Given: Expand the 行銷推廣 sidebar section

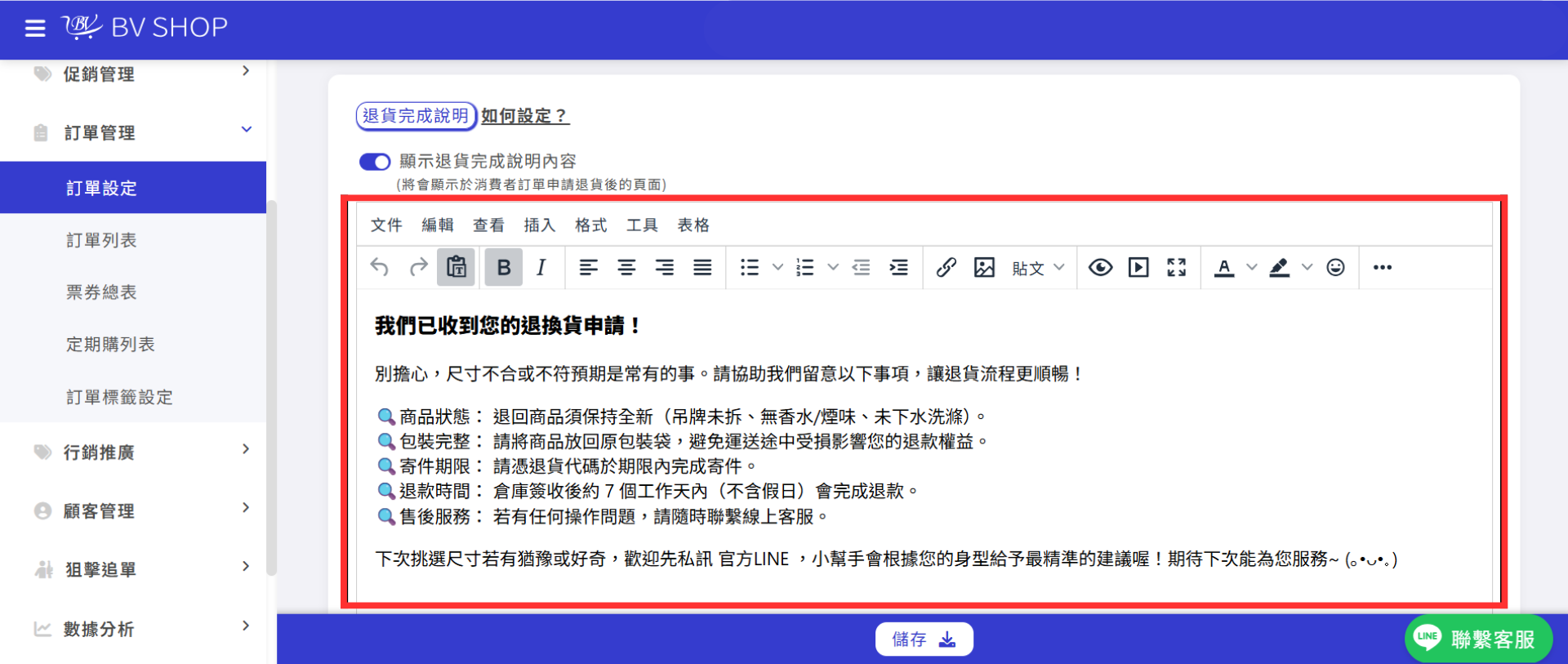Looking at the screenshot, I should 133,452.
